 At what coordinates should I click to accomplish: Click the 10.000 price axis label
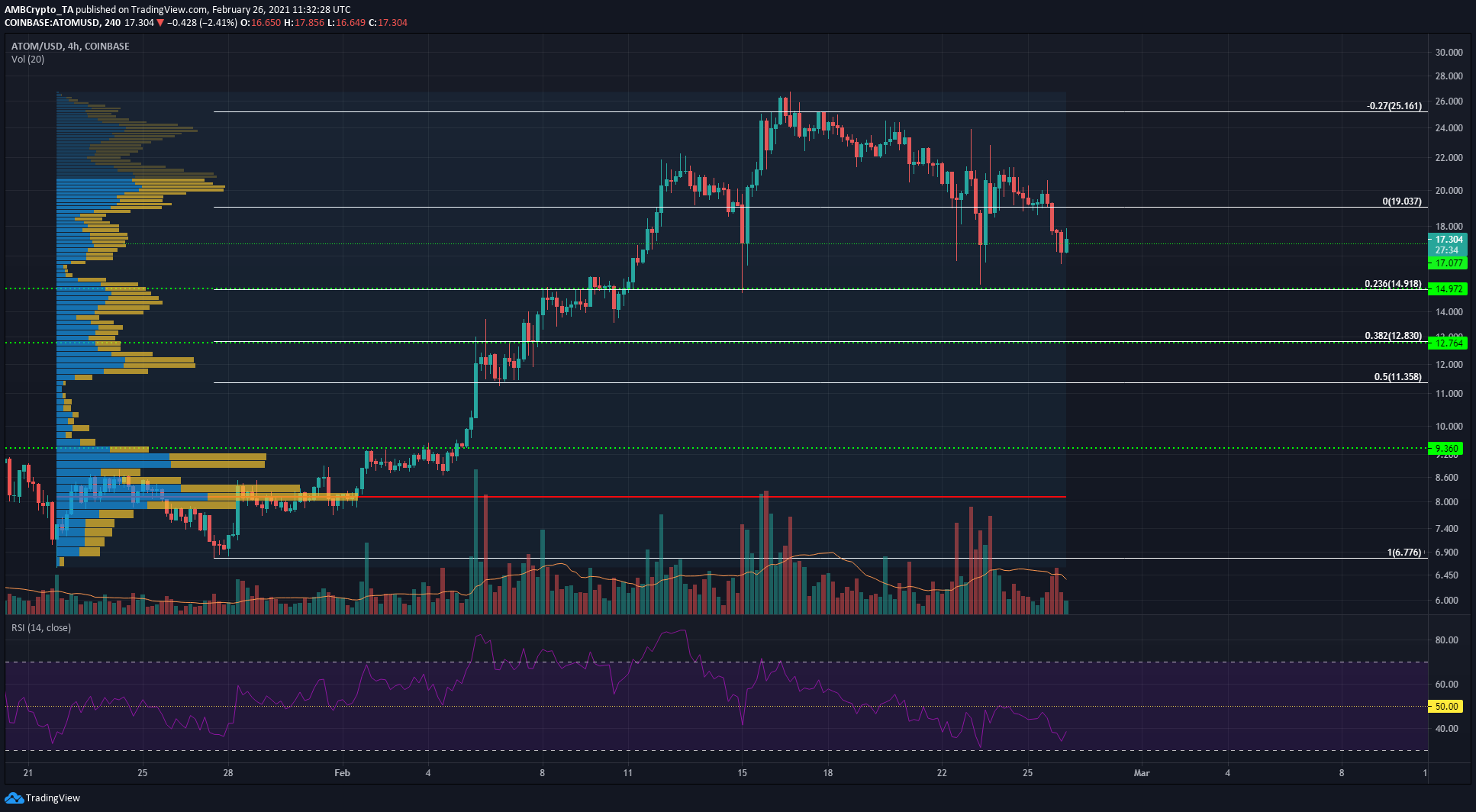tap(1449, 427)
